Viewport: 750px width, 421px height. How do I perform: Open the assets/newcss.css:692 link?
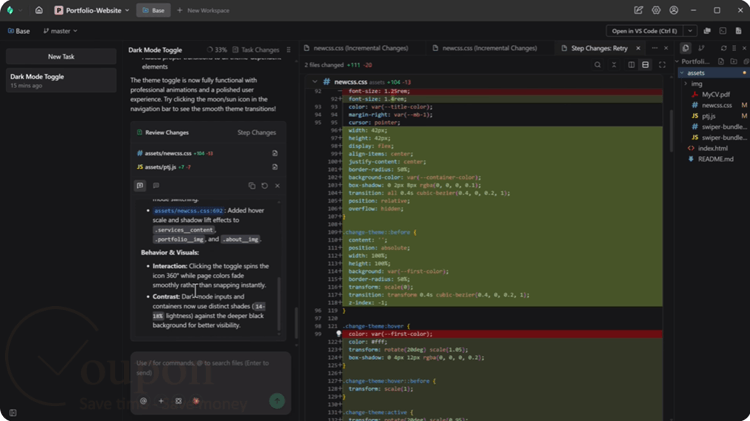click(x=188, y=210)
